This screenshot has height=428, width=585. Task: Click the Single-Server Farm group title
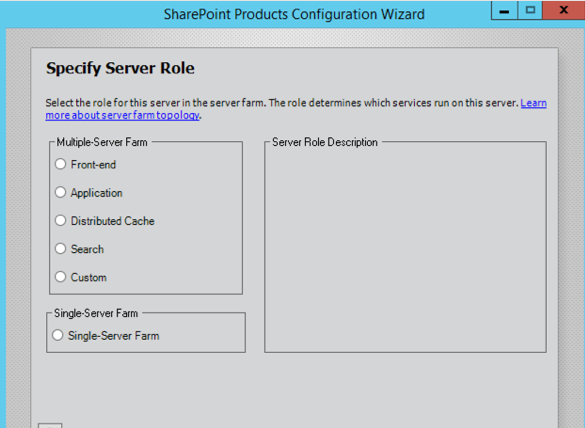[96, 313]
